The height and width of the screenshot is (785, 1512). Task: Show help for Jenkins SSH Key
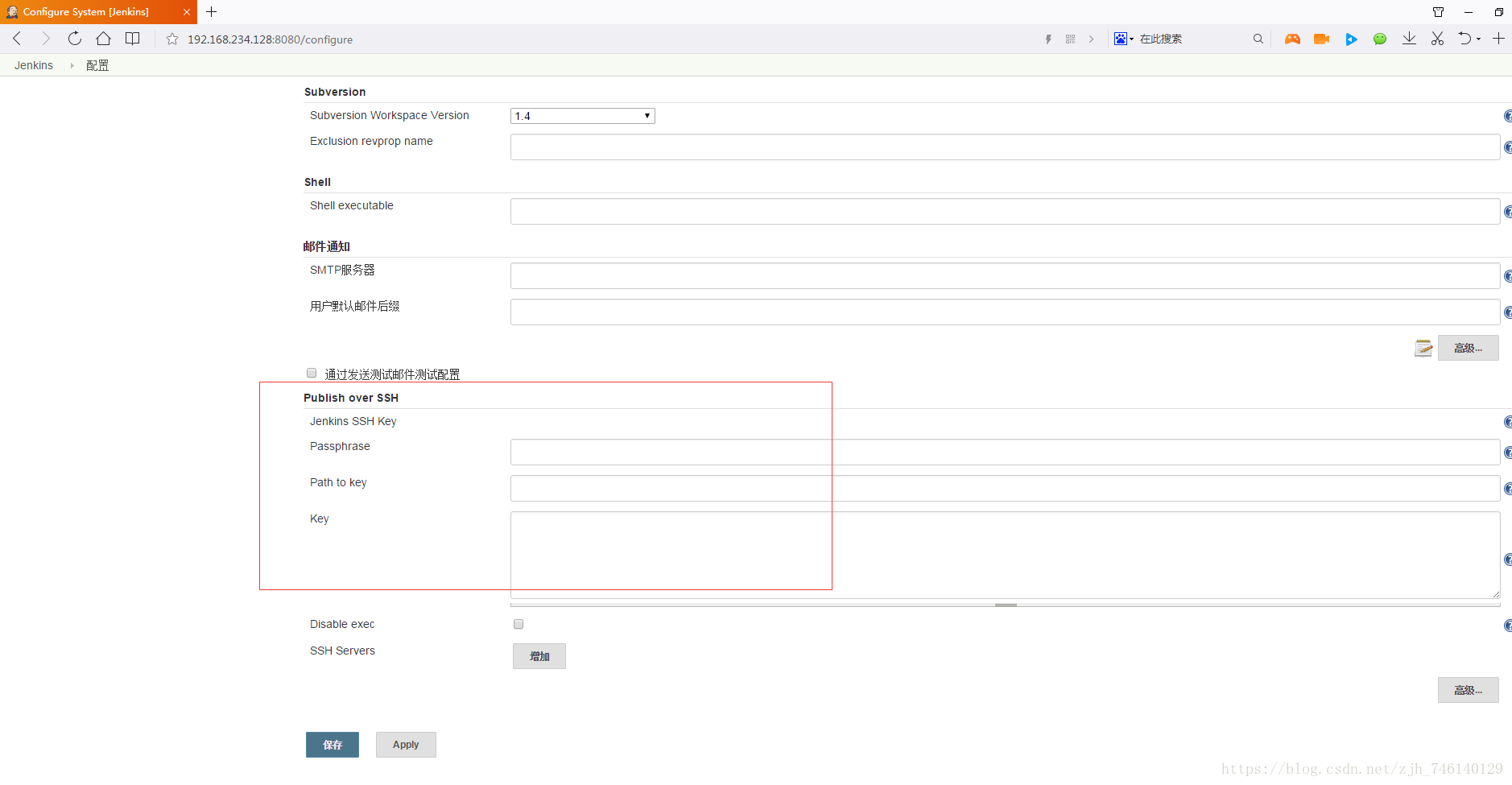pos(1507,422)
